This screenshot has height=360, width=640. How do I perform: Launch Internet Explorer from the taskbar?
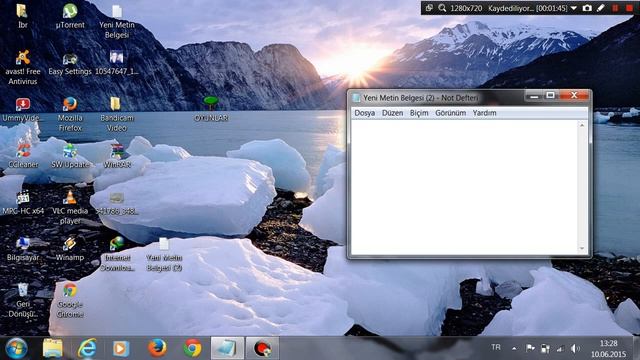pyautogui.click(x=87, y=349)
